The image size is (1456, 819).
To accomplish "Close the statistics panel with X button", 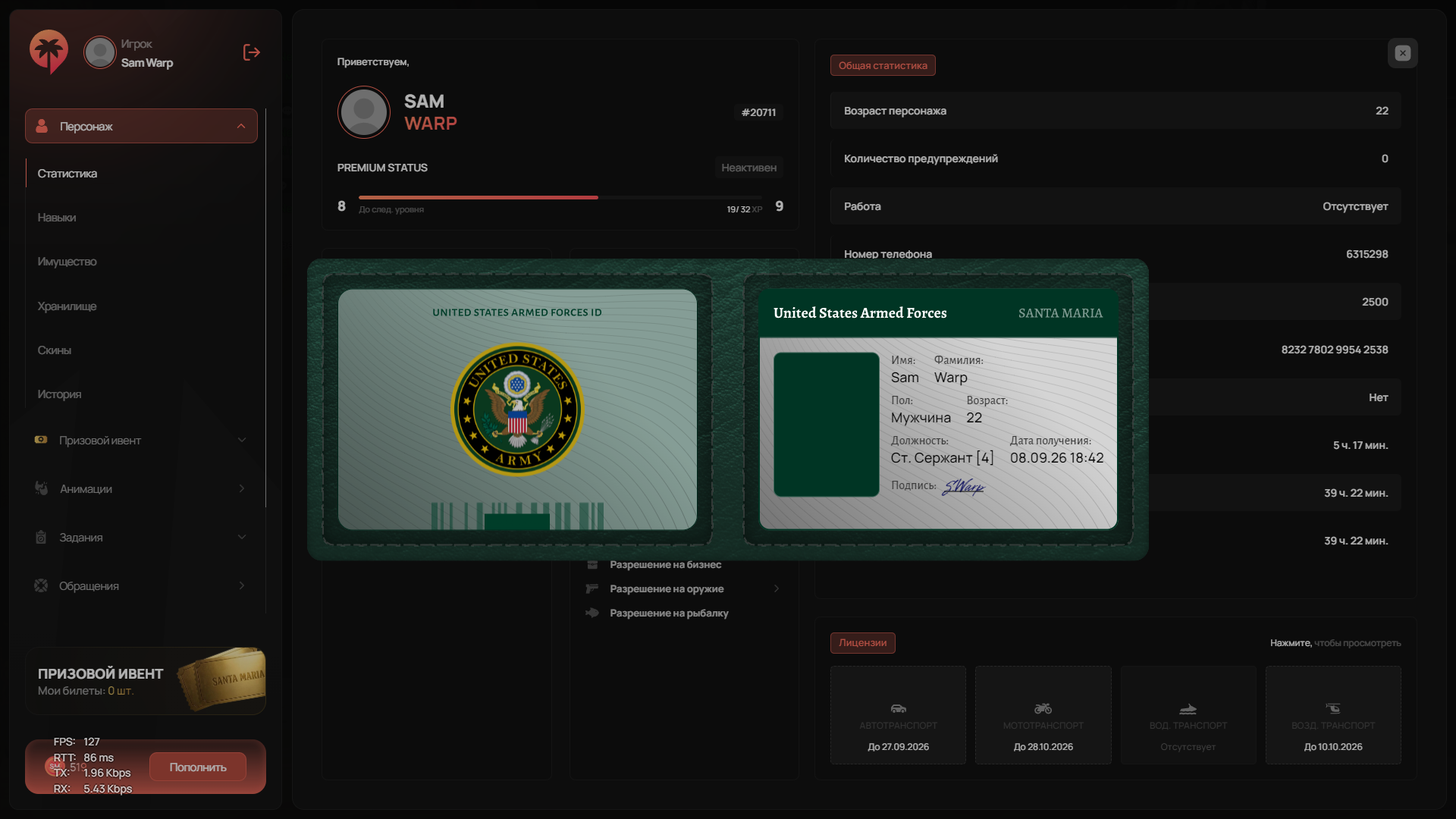I will pyautogui.click(x=1403, y=53).
